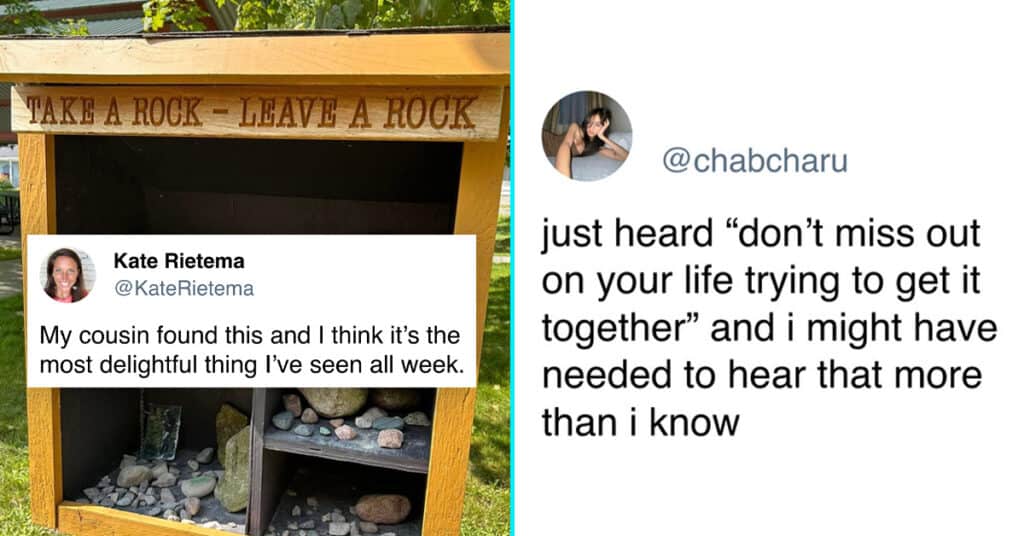Click Kate Rietema's profile photo

click(x=68, y=275)
